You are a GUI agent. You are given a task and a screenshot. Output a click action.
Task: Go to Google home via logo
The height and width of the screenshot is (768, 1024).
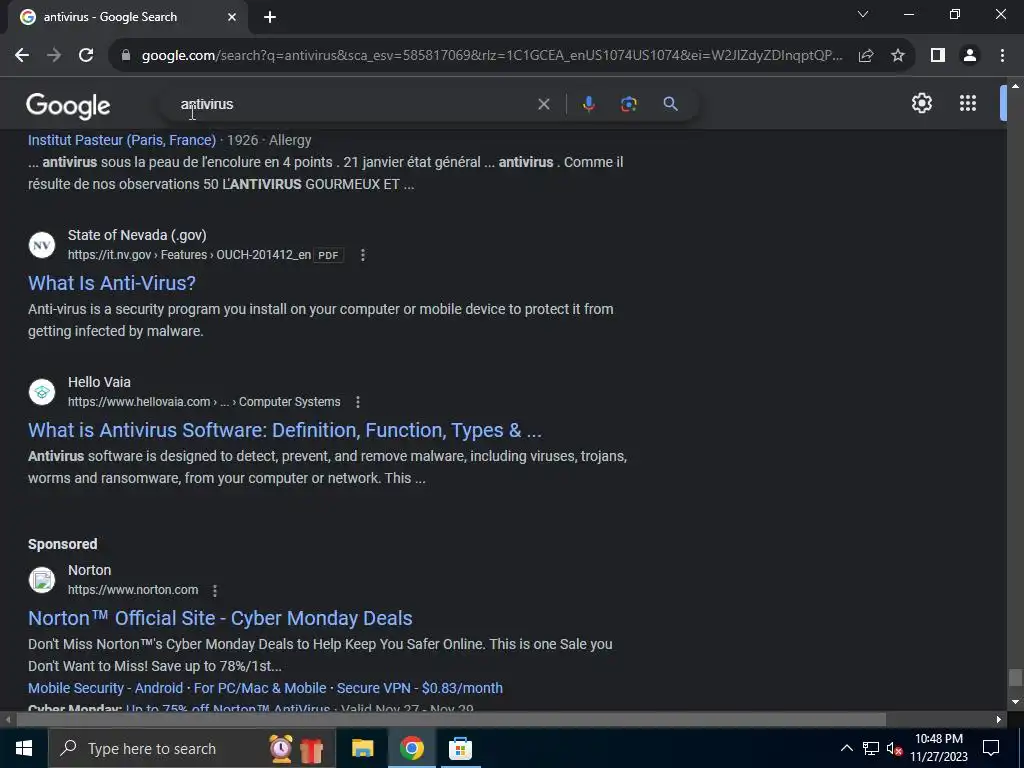click(68, 105)
